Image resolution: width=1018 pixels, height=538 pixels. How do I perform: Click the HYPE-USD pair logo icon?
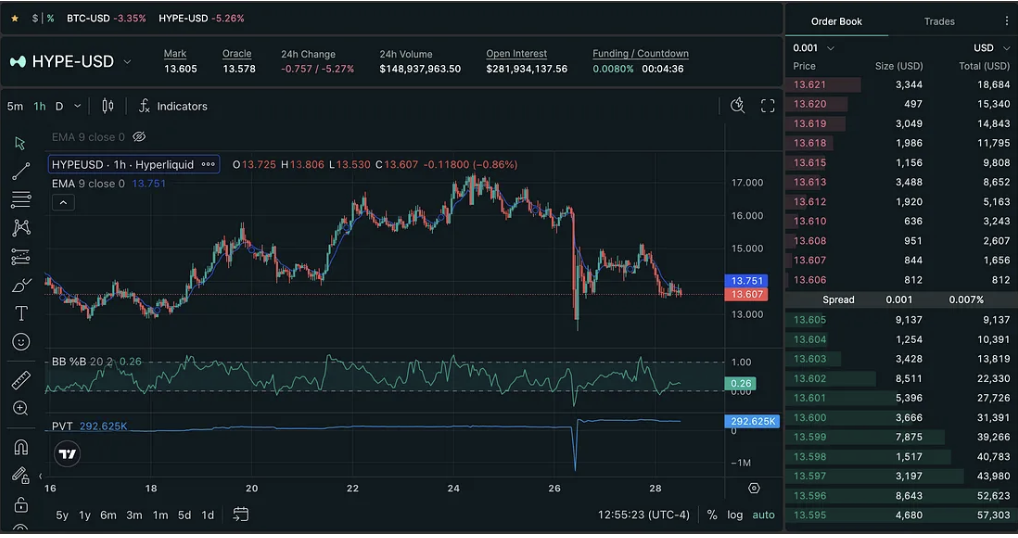pos(18,62)
